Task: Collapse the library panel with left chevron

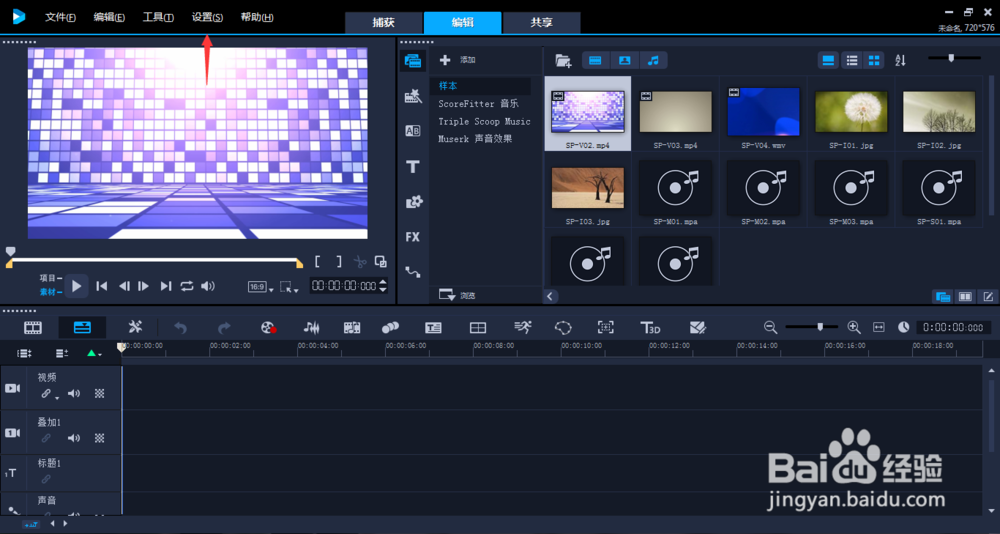Action: click(550, 296)
